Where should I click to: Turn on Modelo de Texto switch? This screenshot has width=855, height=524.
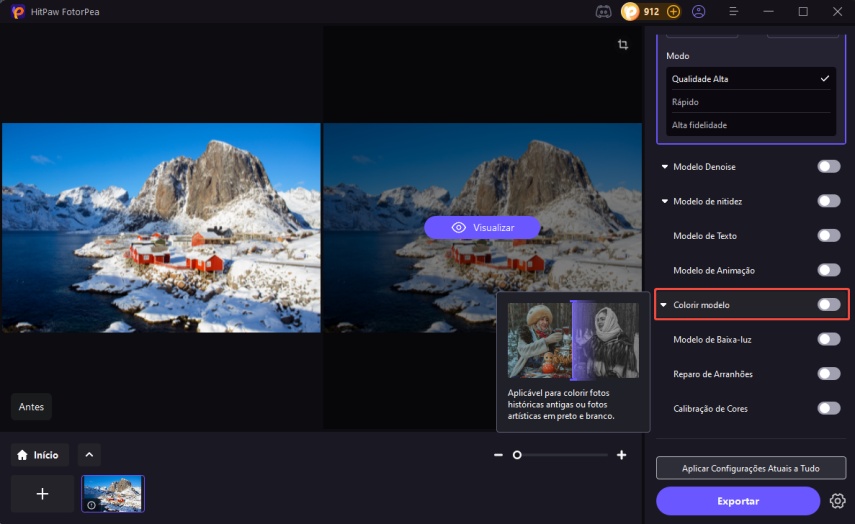pos(829,236)
